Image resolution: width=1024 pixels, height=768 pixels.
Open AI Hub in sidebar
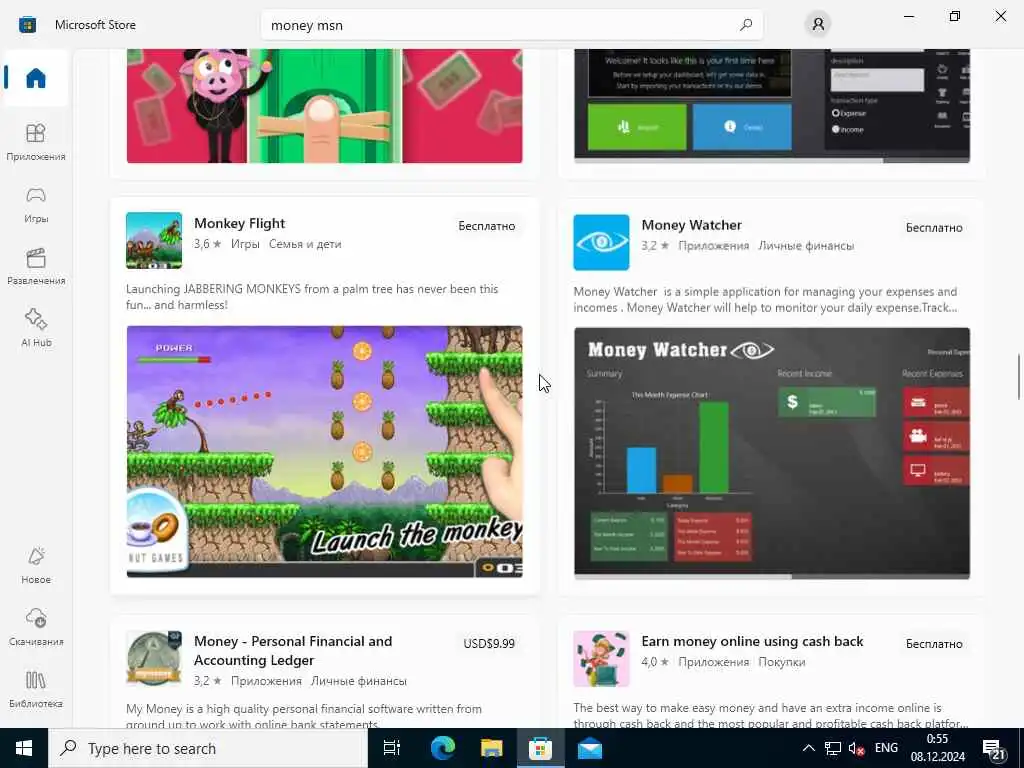tap(36, 328)
